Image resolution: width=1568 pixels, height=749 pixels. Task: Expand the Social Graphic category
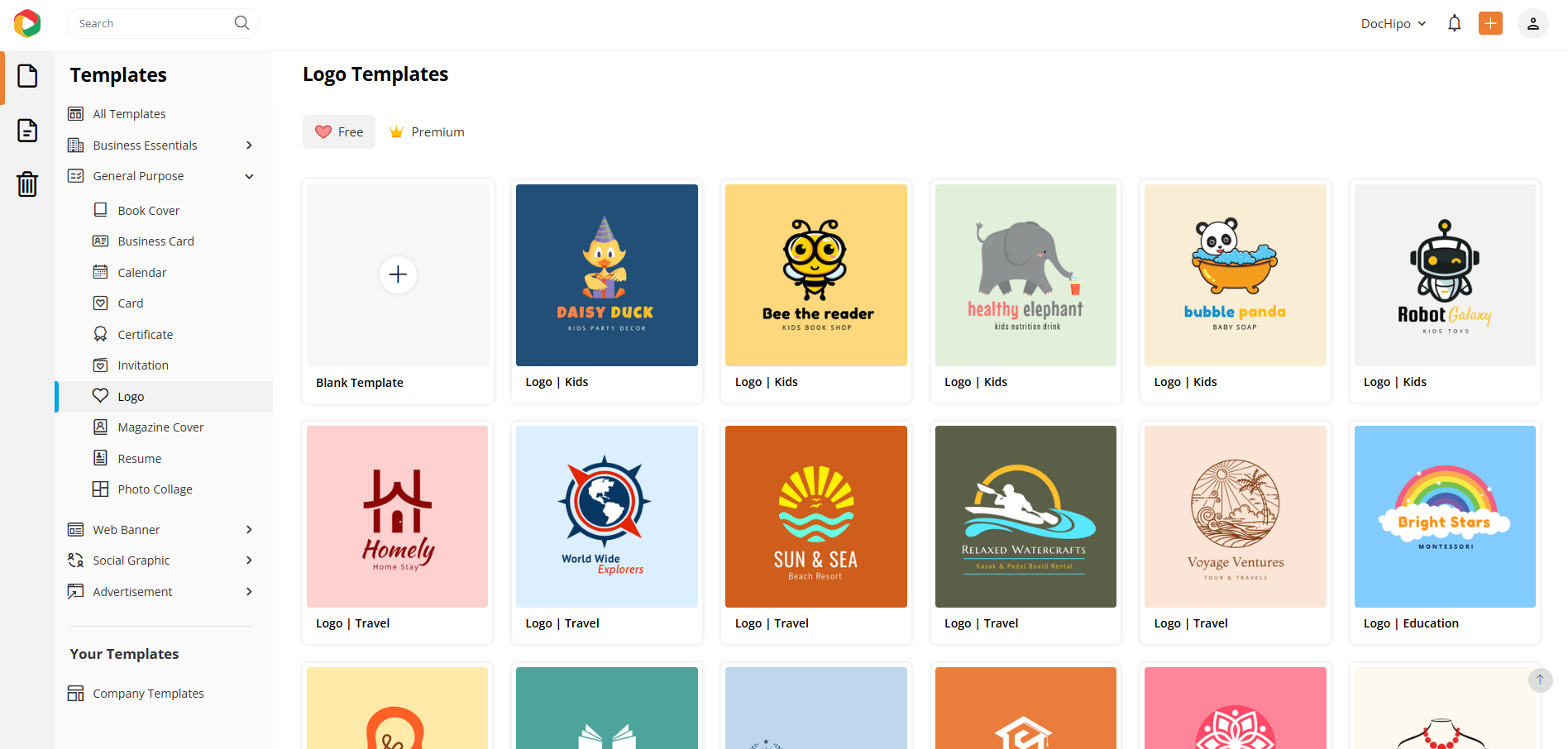(248, 560)
